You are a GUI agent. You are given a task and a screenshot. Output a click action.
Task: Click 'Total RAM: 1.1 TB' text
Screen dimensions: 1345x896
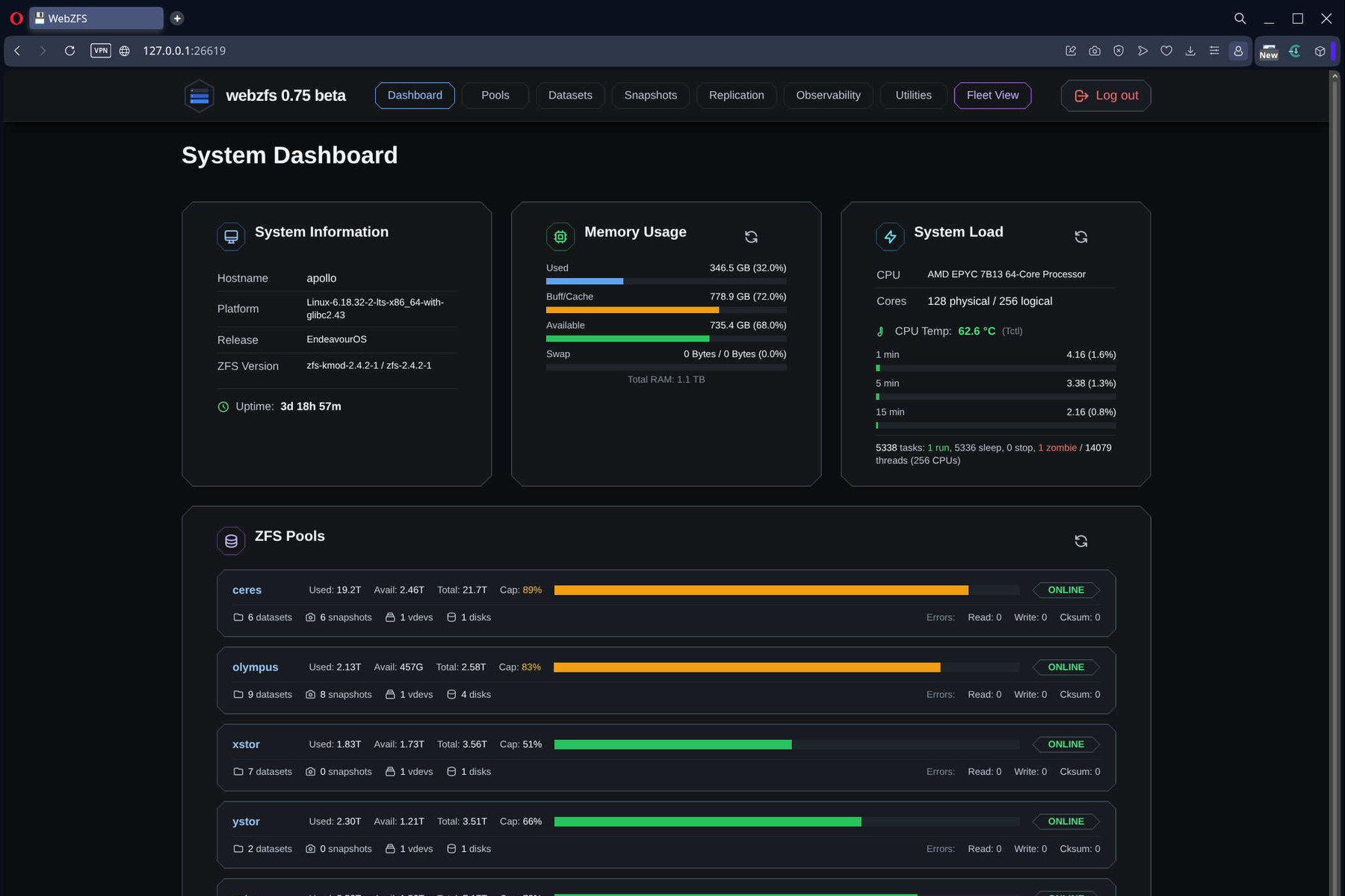666,380
